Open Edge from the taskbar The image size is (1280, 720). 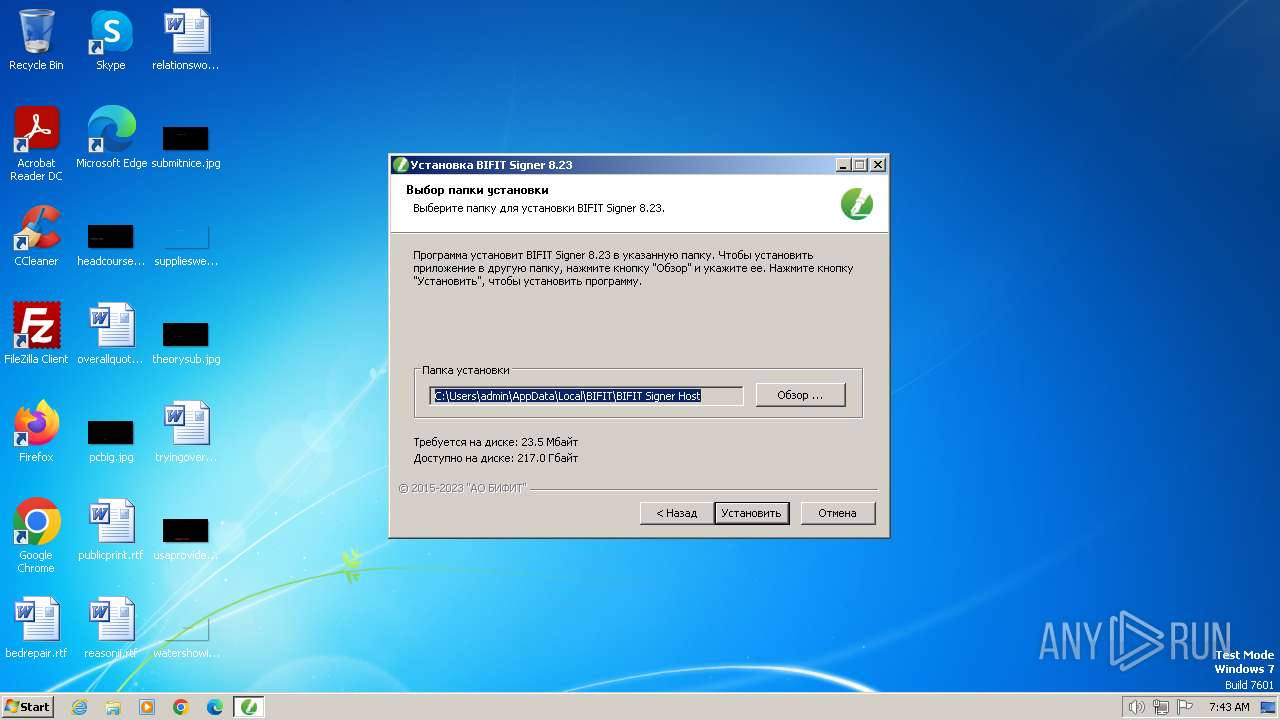click(215, 707)
